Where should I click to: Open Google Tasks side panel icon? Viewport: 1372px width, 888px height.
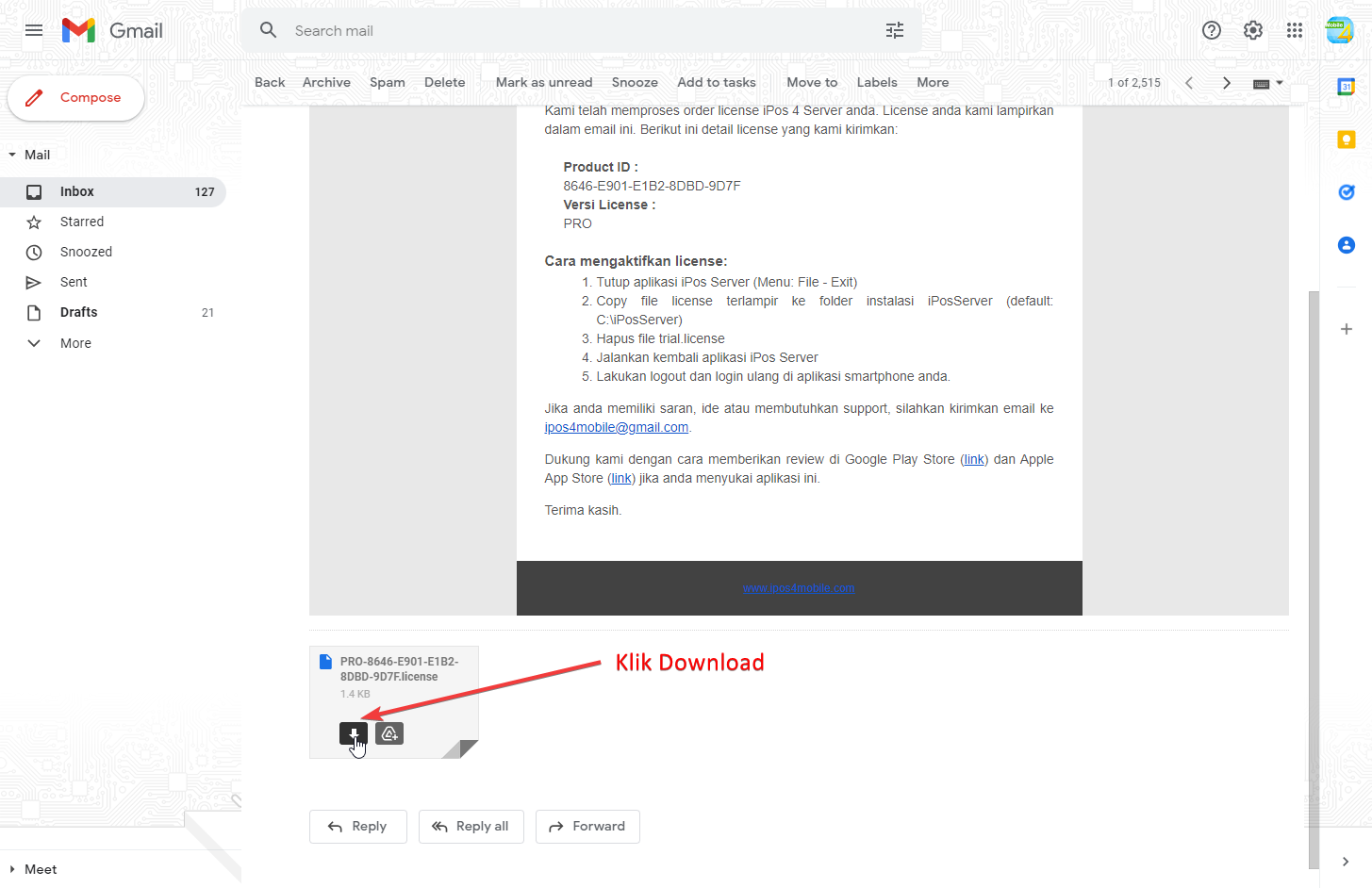tap(1347, 192)
